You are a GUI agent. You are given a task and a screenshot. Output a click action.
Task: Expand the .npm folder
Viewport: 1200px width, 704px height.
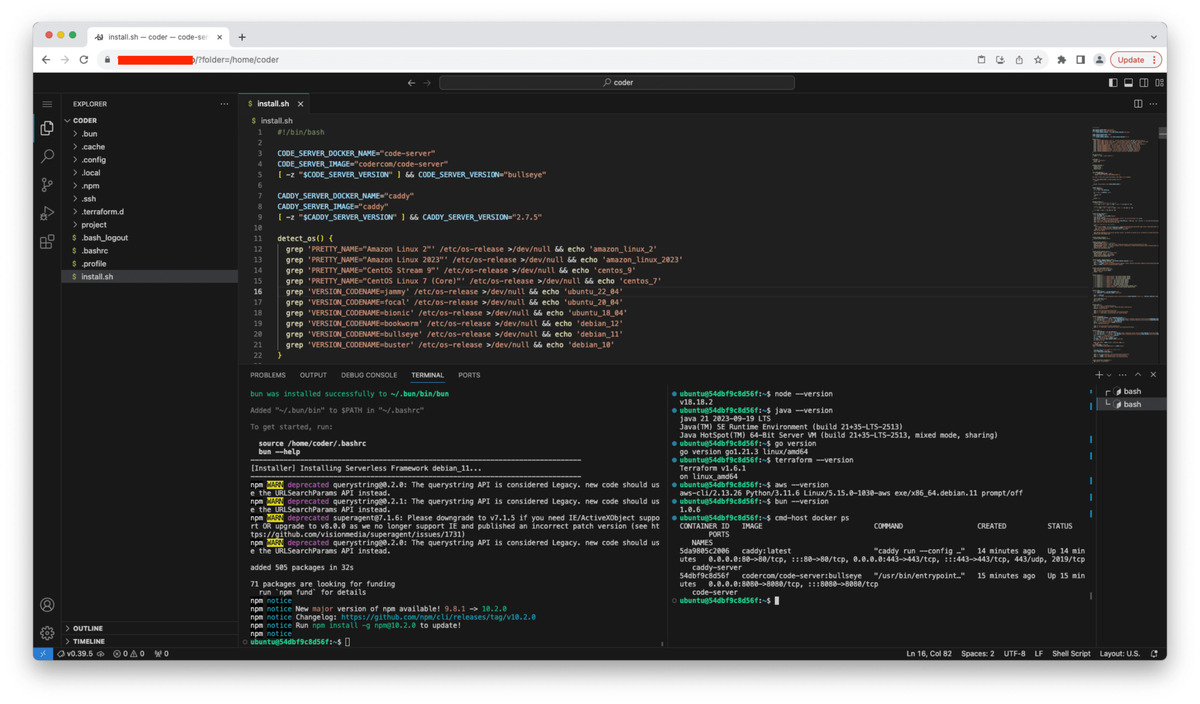click(x=150, y=185)
